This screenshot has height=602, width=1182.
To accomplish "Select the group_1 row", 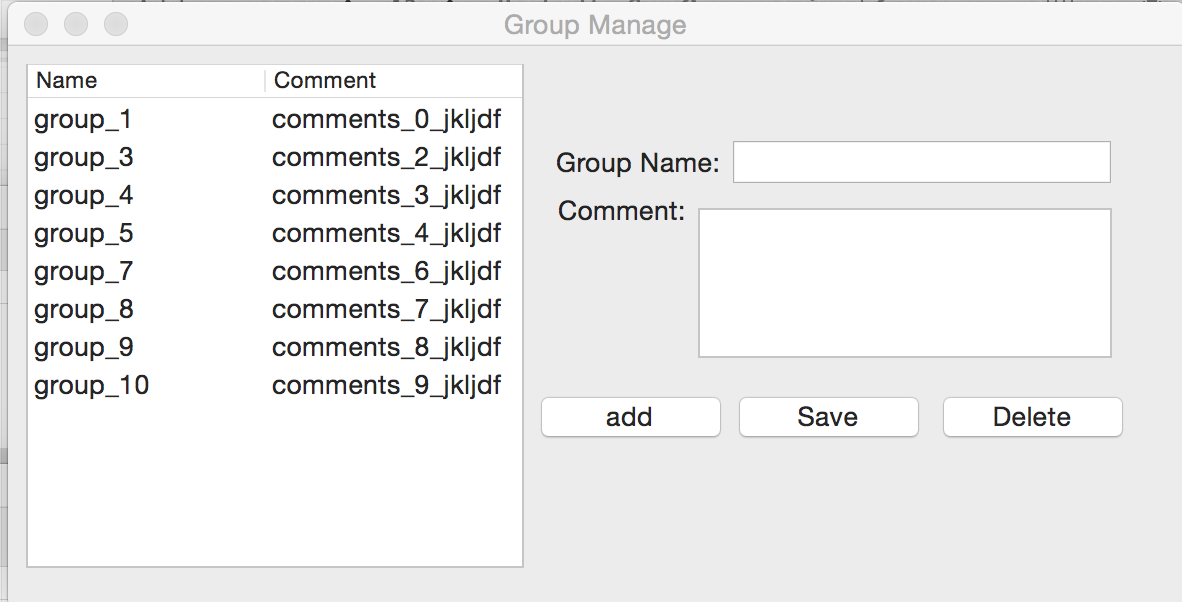I will (83, 120).
